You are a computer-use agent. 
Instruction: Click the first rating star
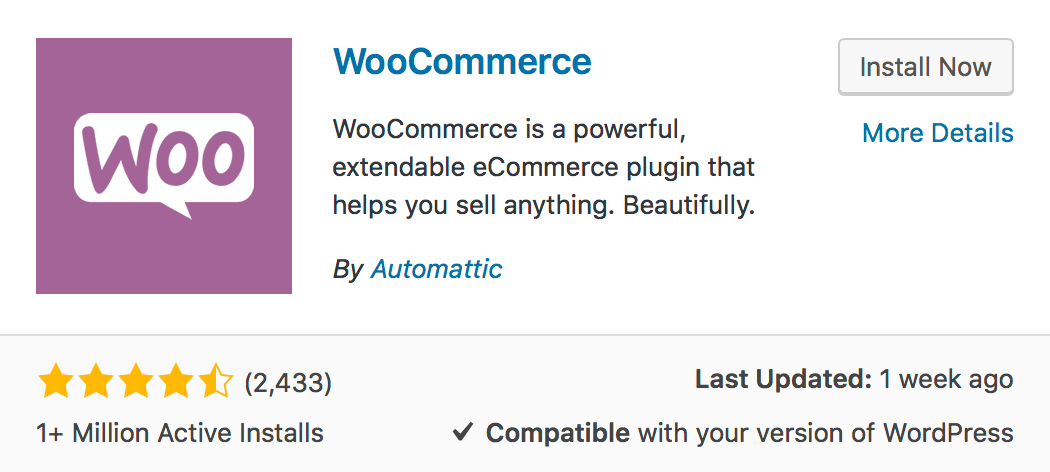(56, 381)
